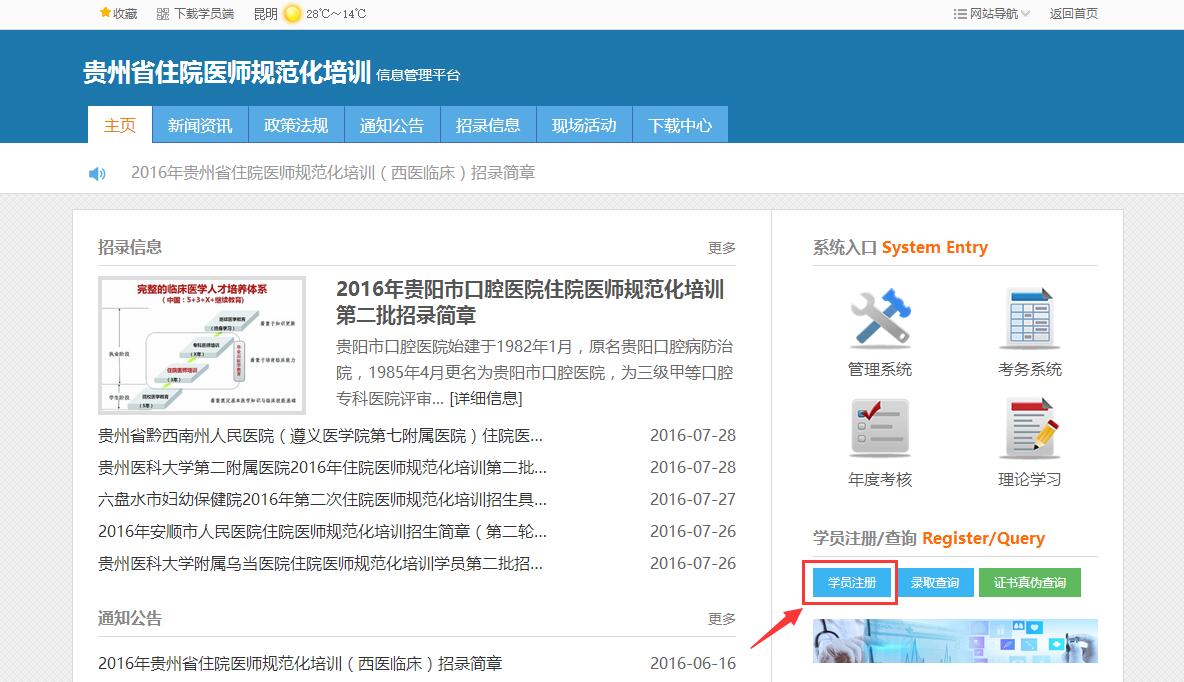Click the 下载学员端 download icon
The image size is (1184, 682).
coord(164,14)
